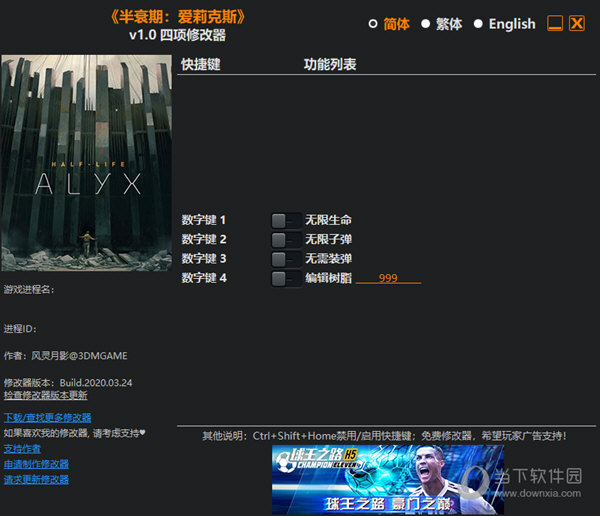
Task: Click the 快捷键 column header
Action: [201, 64]
